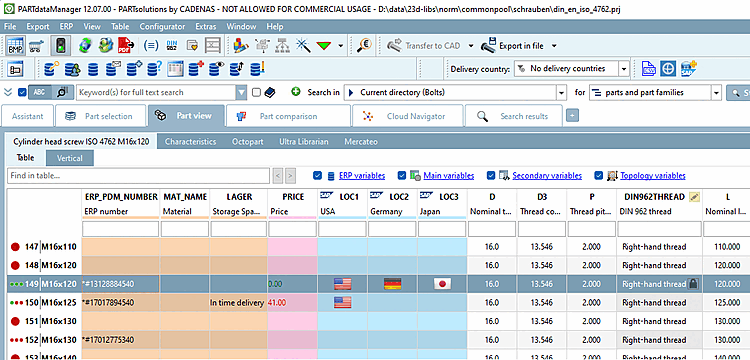Open the keyword search history dropdown
The width and height of the screenshot is (750, 360).
pos(242,92)
